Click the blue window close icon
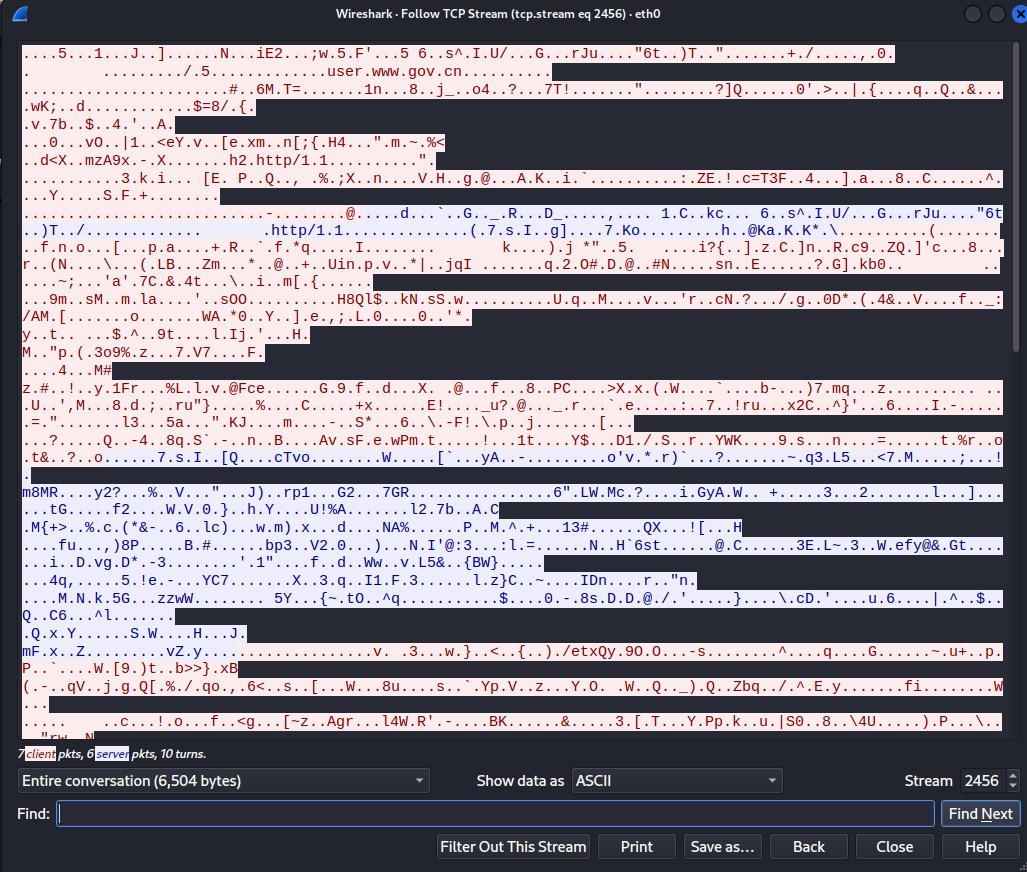Viewport: 1027px width, 872px height. (1019, 14)
